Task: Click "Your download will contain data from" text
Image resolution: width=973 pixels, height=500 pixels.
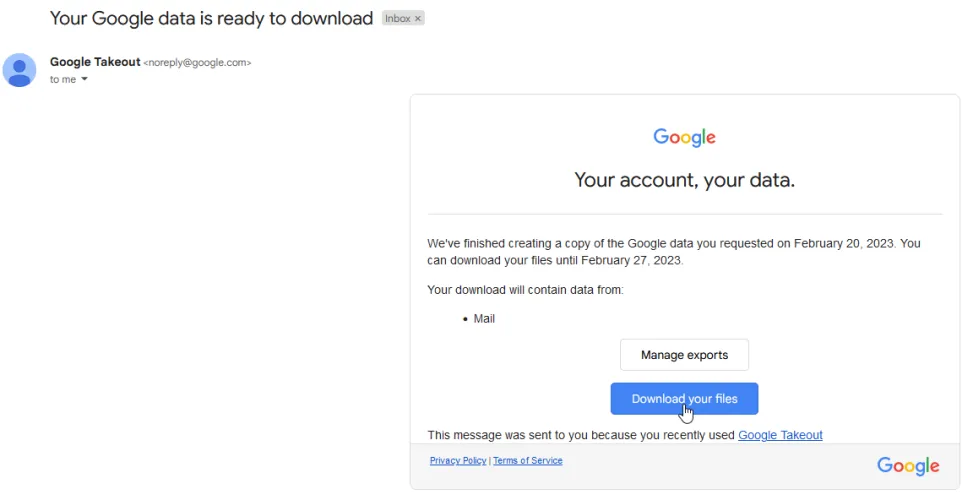Action: tap(525, 290)
